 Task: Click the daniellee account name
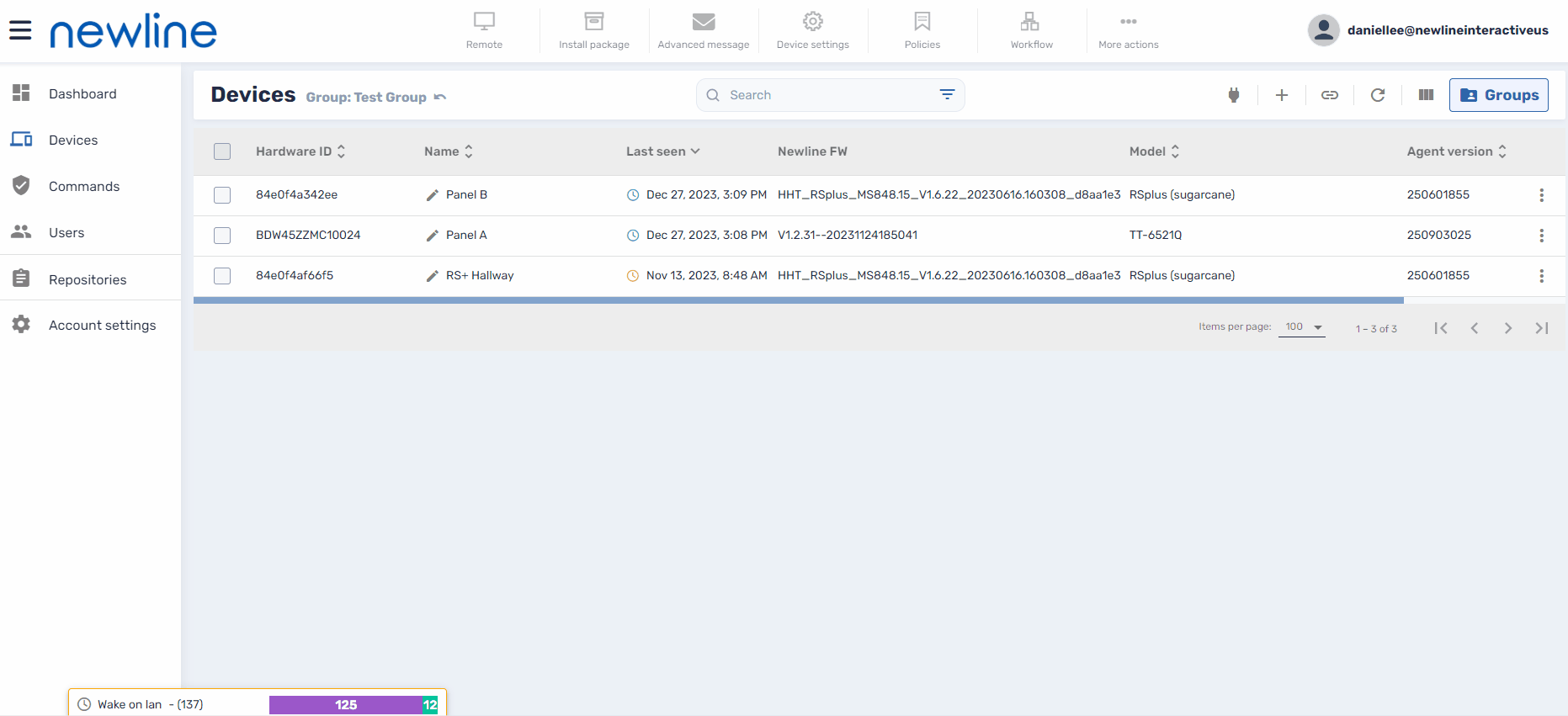click(x=1448, y=30)
